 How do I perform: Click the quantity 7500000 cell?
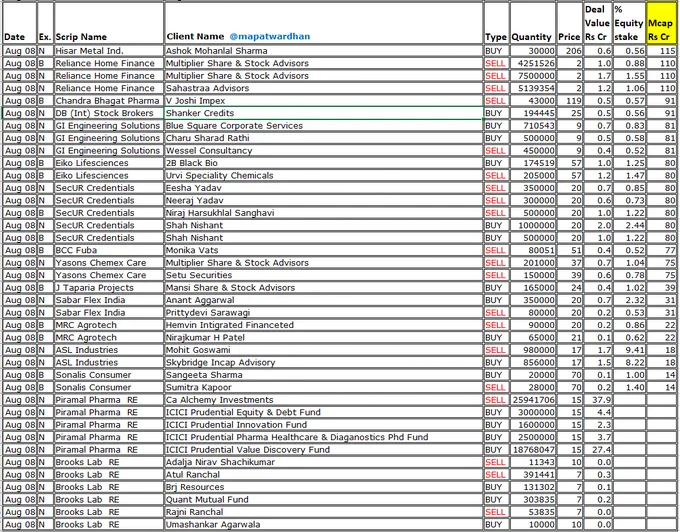[x=533, y=76]
